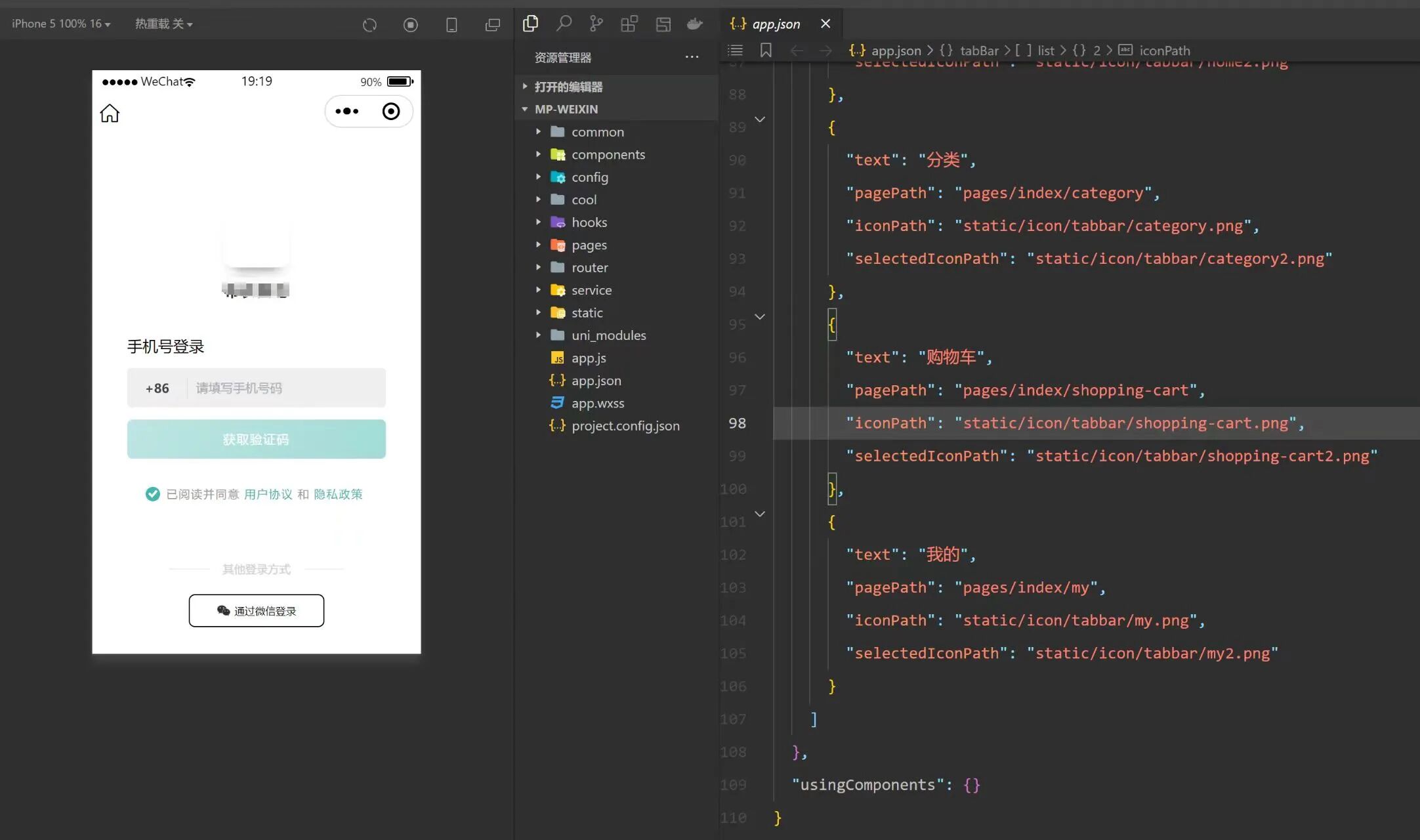Open the source control branch icon
This screenshot has height=840, width=1420.
596,24
